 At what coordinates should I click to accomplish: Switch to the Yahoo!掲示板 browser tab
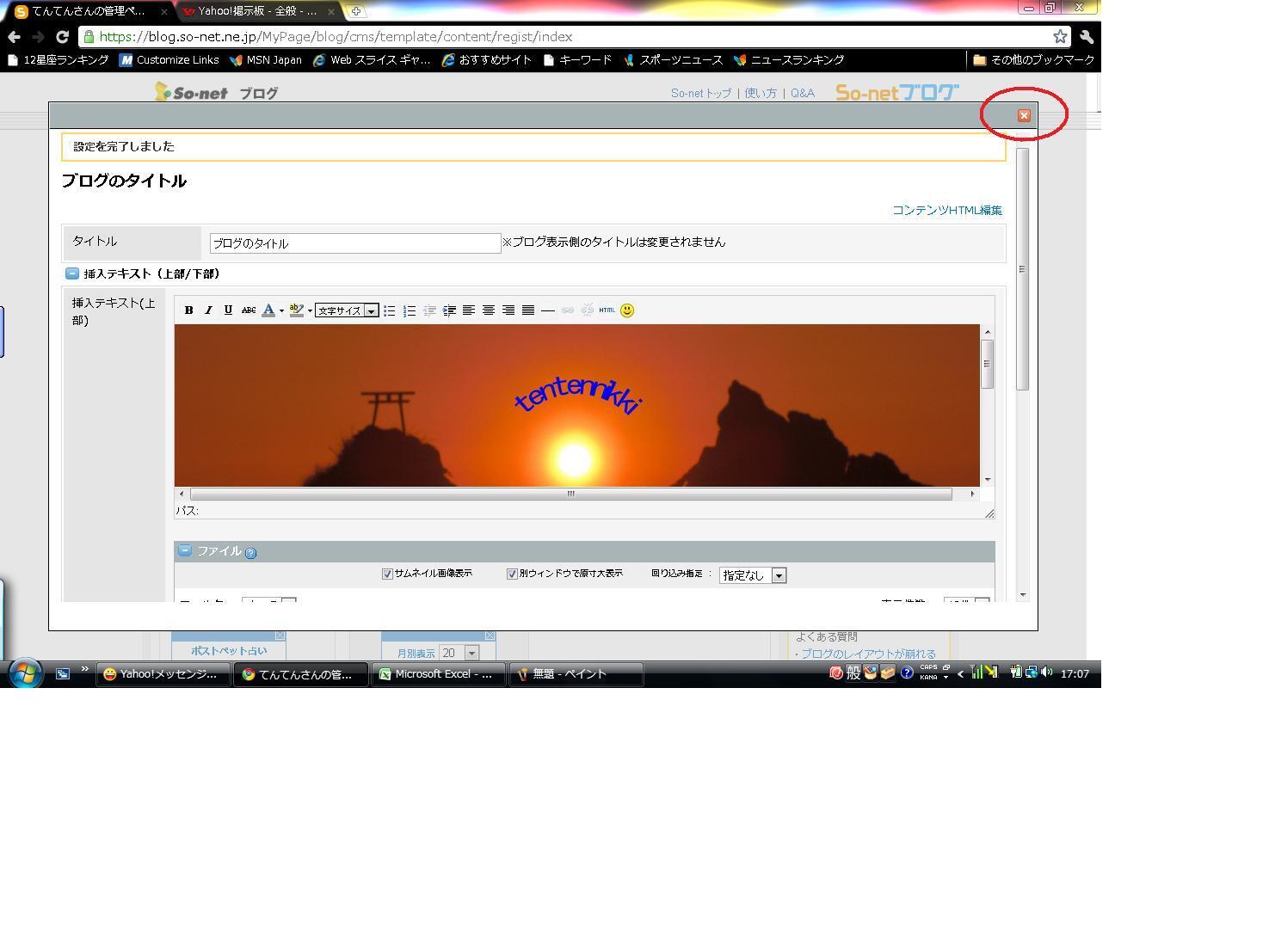coord(256,11)
